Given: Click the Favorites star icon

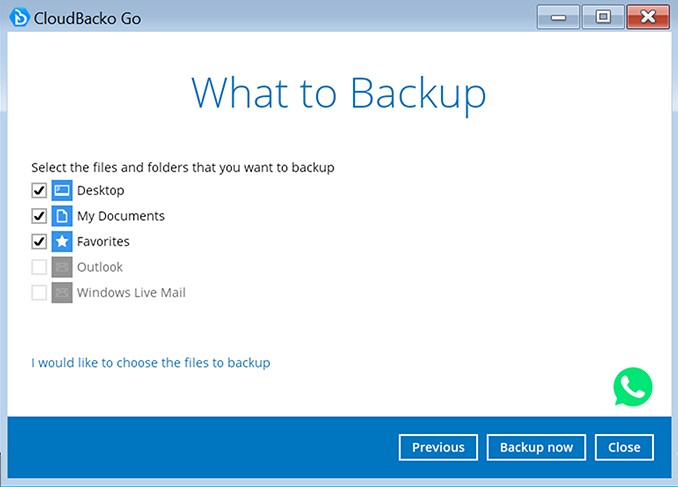Looking at the screenshot, I should click(x=62, y=241).
